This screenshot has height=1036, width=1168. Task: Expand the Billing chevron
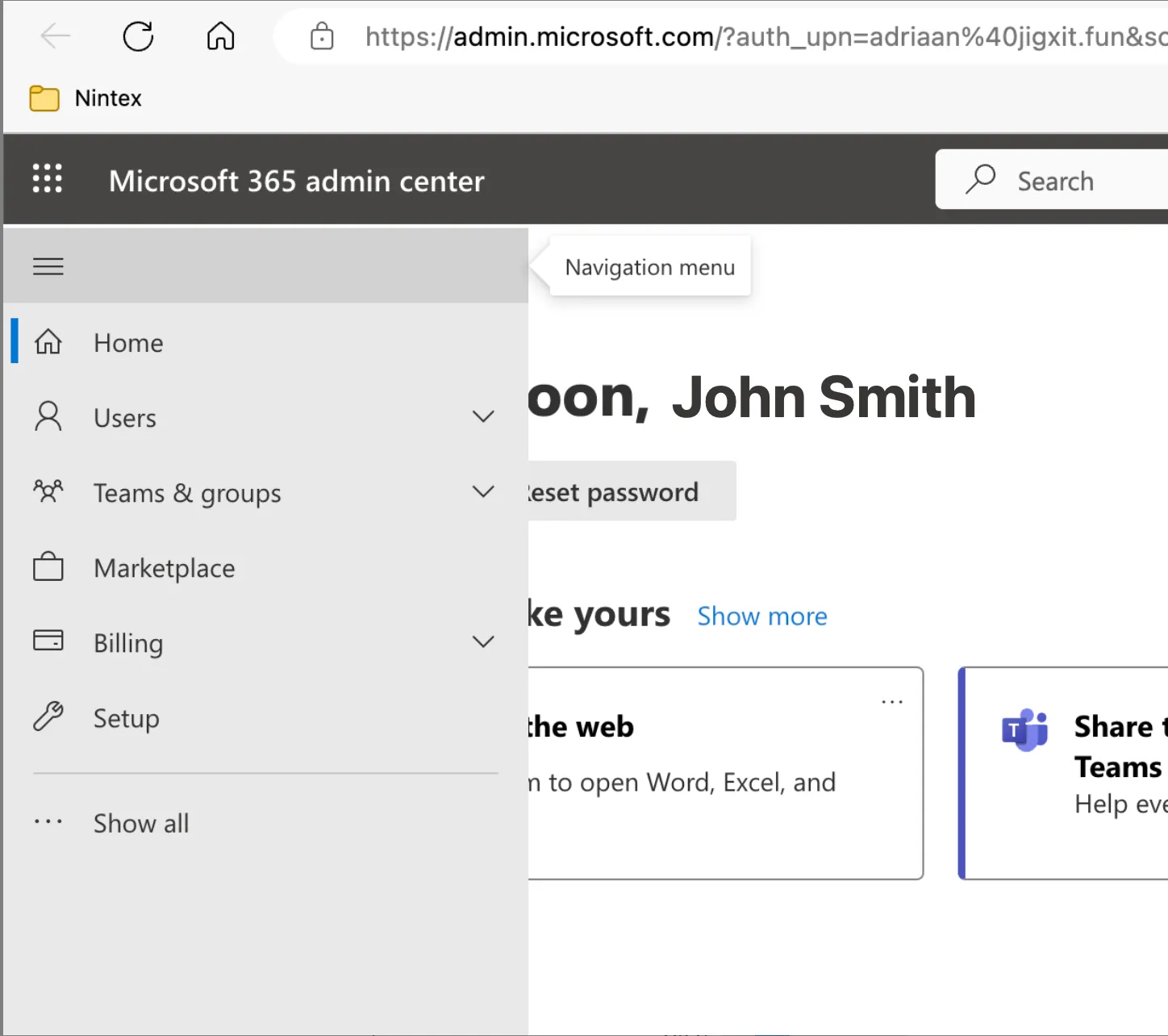click(483, 642)
